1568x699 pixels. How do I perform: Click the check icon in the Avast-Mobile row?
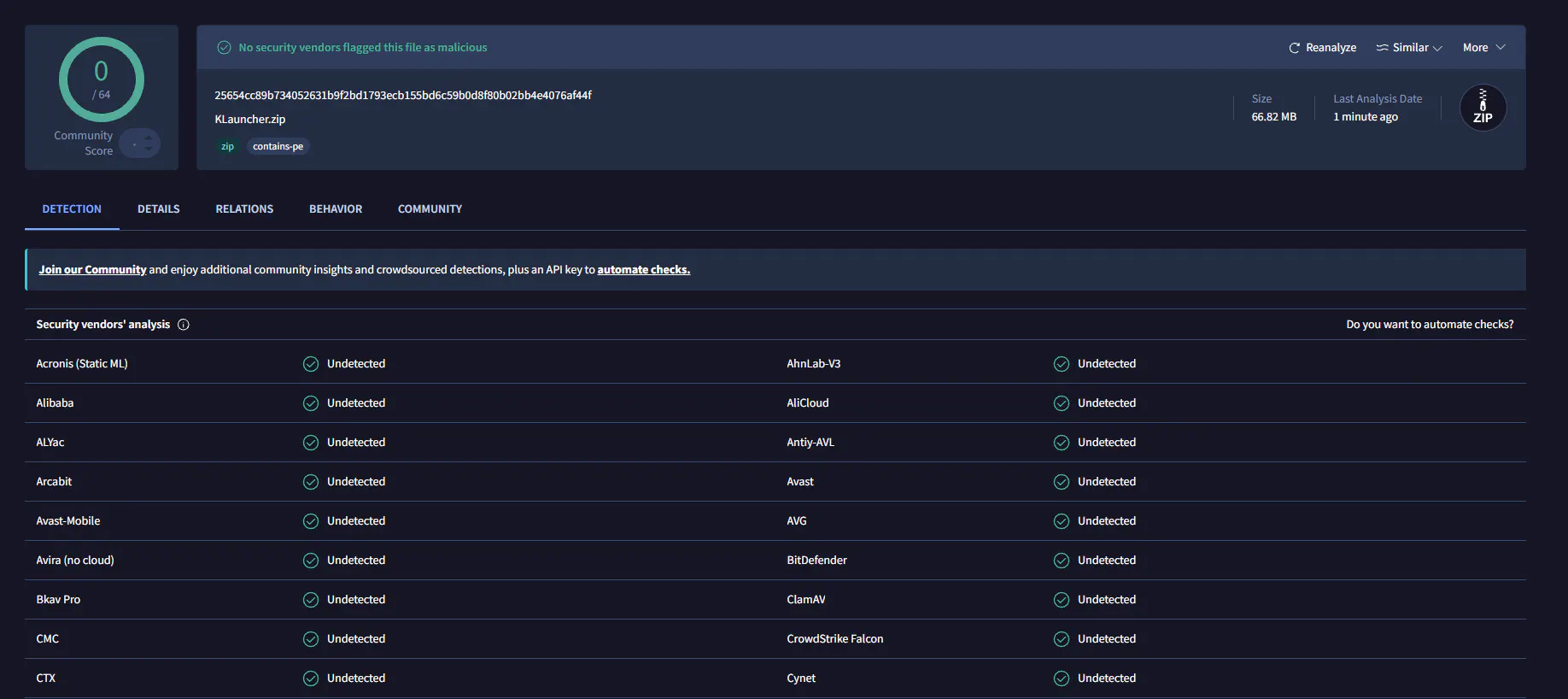tap(311, 521)
